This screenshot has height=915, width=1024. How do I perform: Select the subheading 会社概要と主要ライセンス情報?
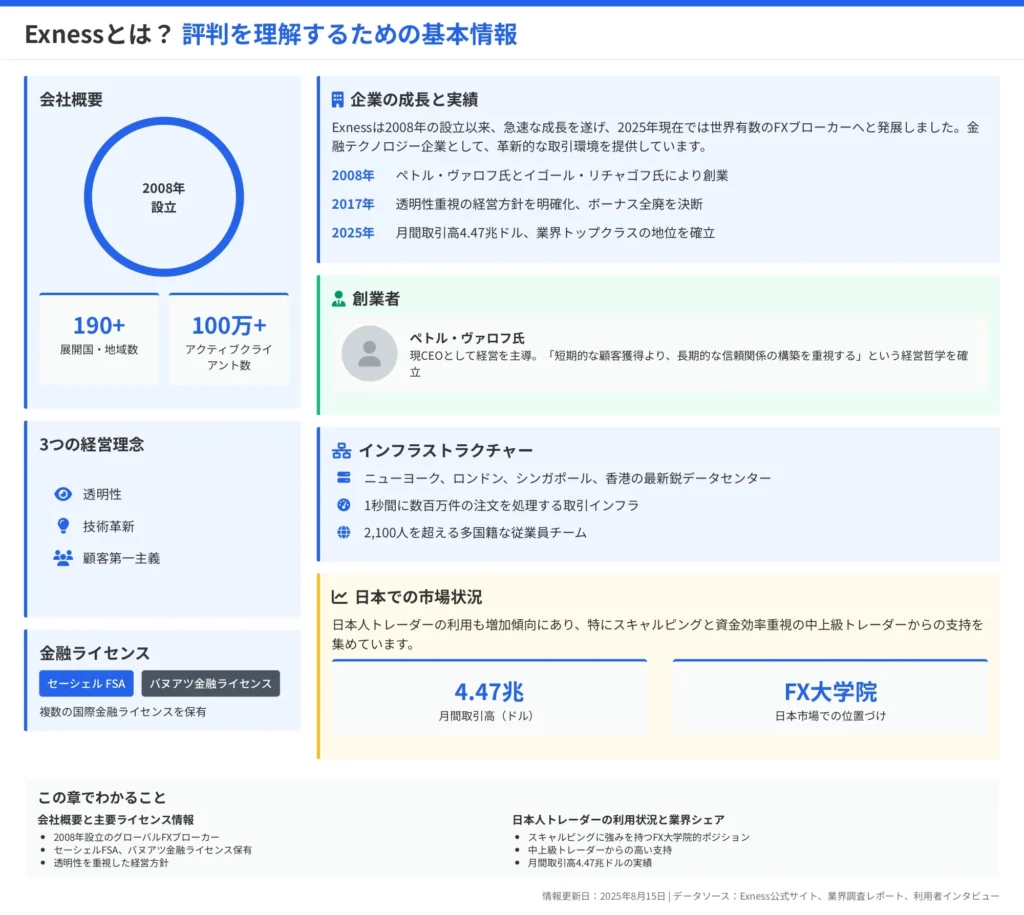pos(116,820)
